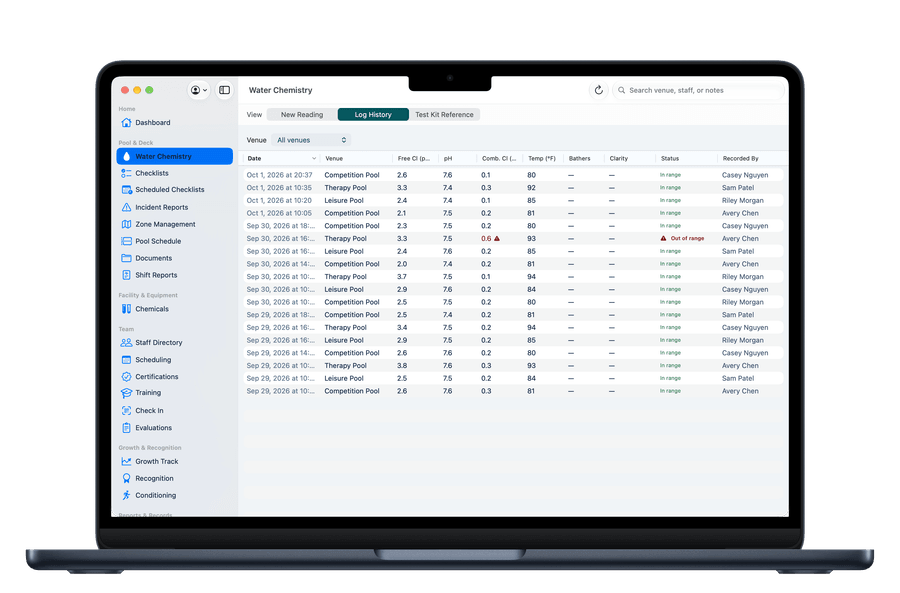Click the Scheduled Checklists sidebar label

tap(170, 189)
